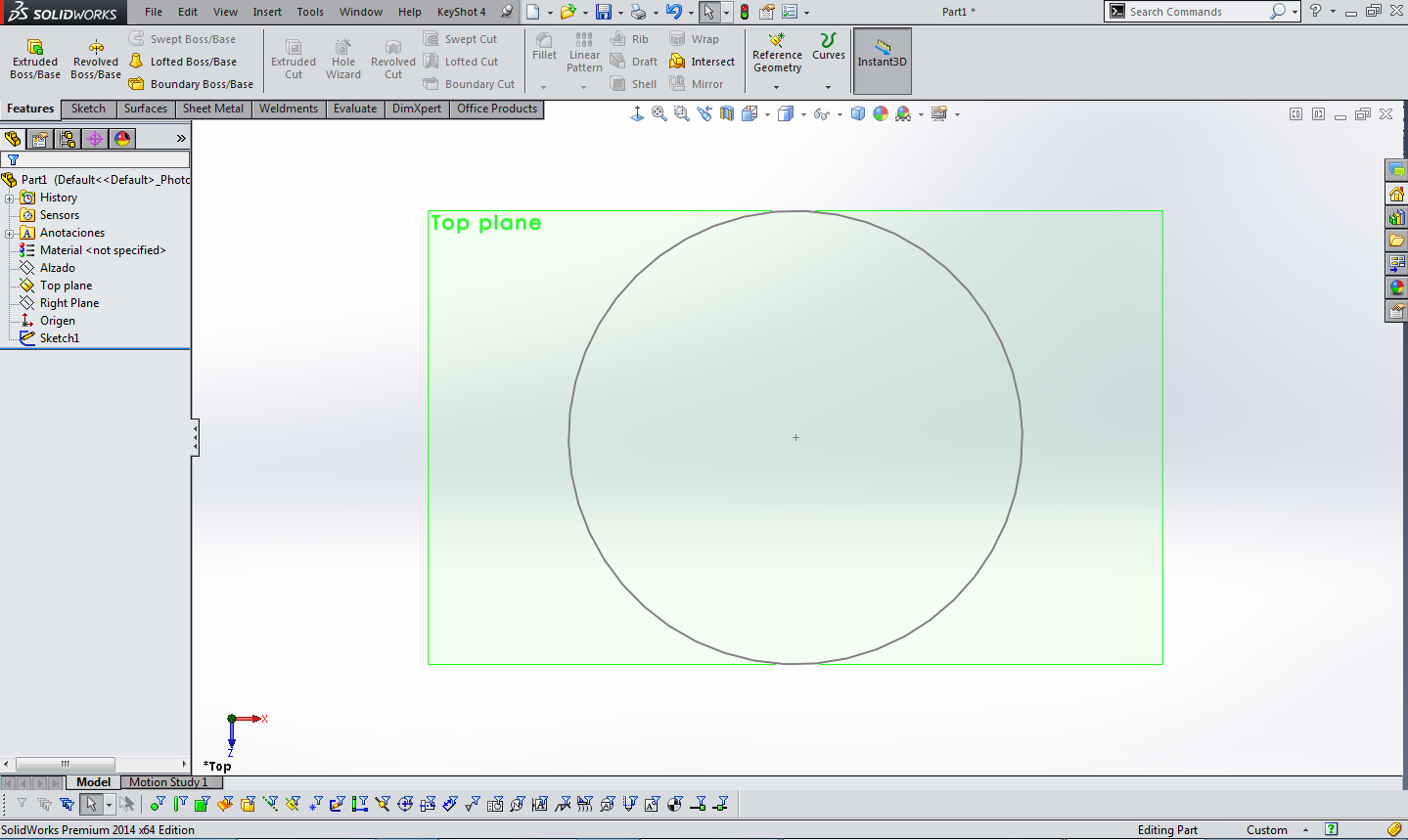Open the Insert menu
The image size is (1408, 840).
click(267, 12)
